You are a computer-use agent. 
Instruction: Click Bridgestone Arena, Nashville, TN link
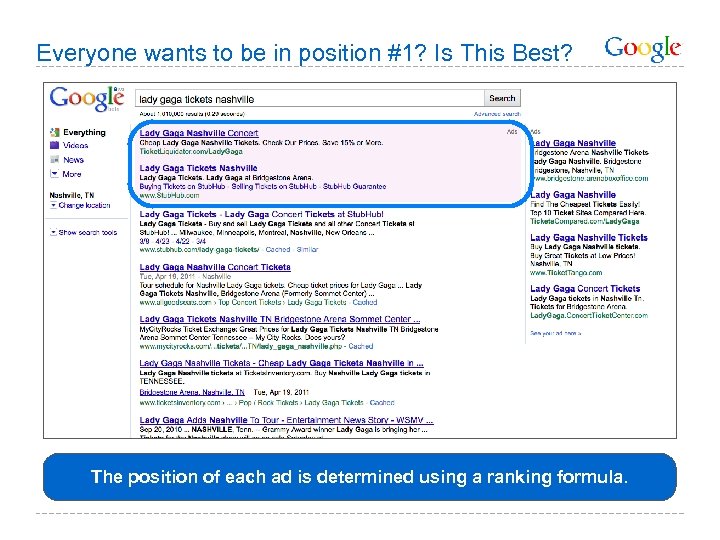tap(192, 392)
